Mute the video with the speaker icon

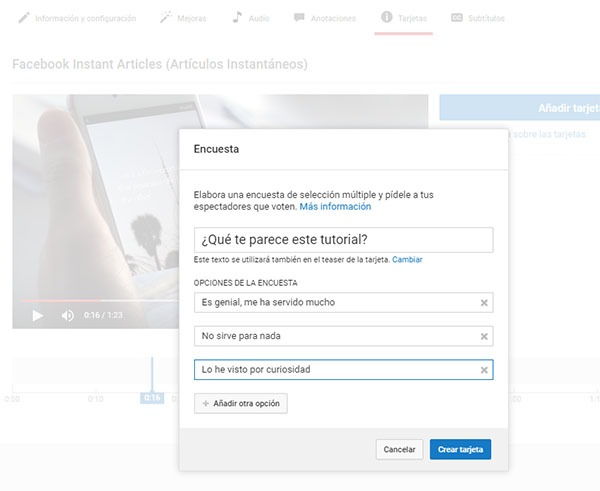pos(68,315)
